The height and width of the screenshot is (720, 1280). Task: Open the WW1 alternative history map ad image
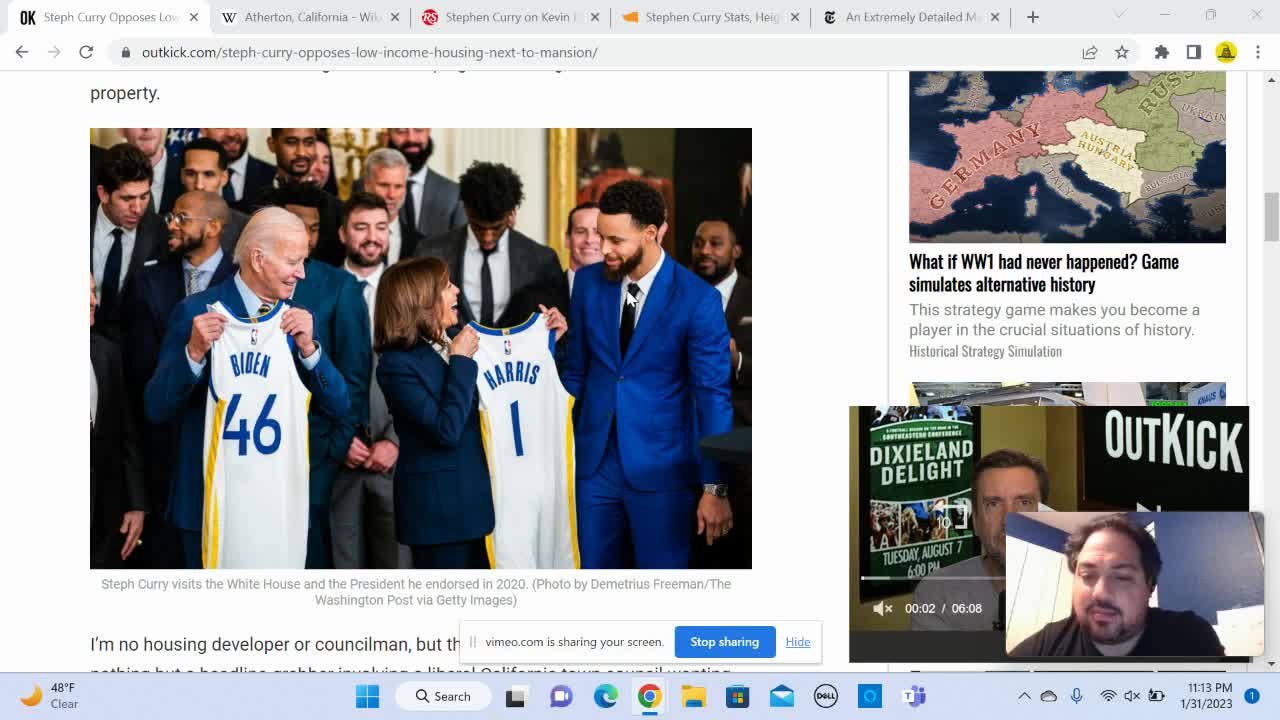pos(1067,157)
